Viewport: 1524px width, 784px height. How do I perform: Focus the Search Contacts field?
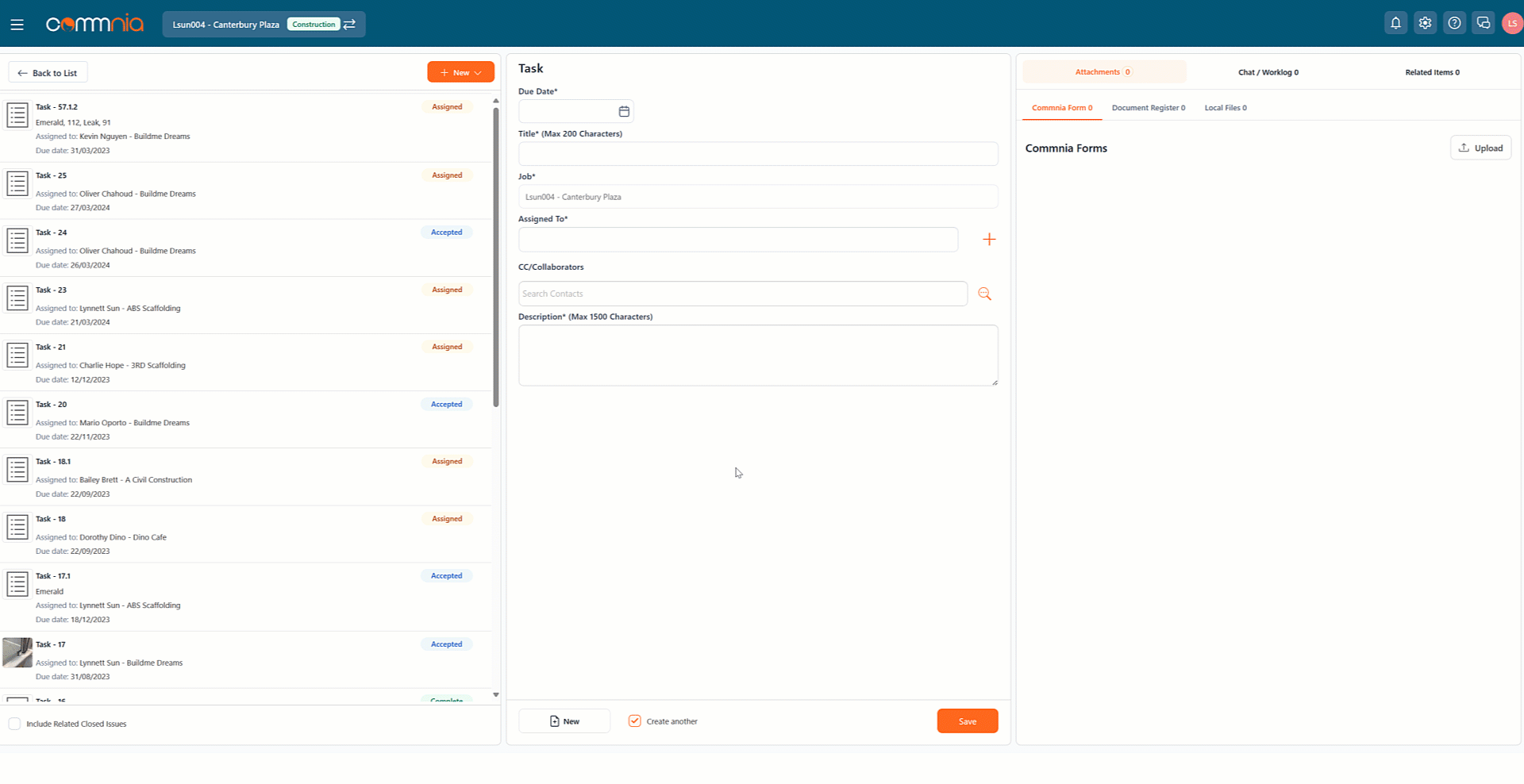pyautogui.click(x=743, y=294)
